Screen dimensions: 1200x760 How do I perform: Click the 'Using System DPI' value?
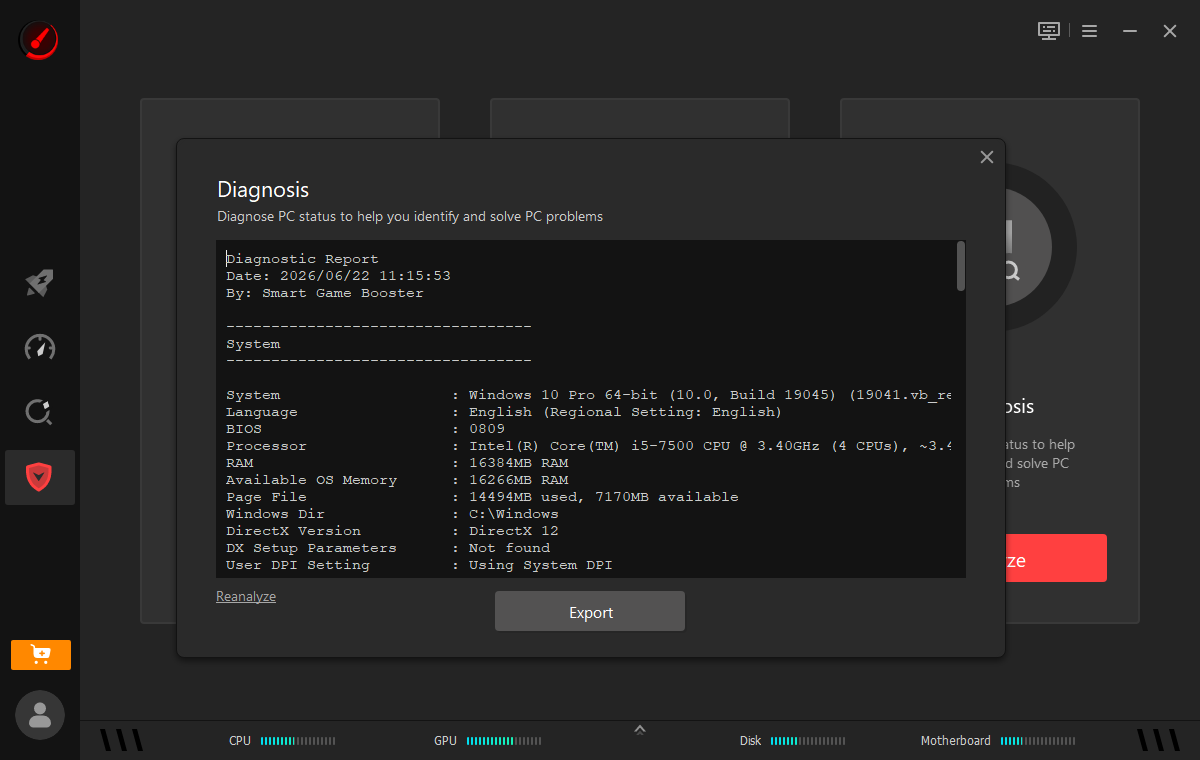[x=541, y=565]
